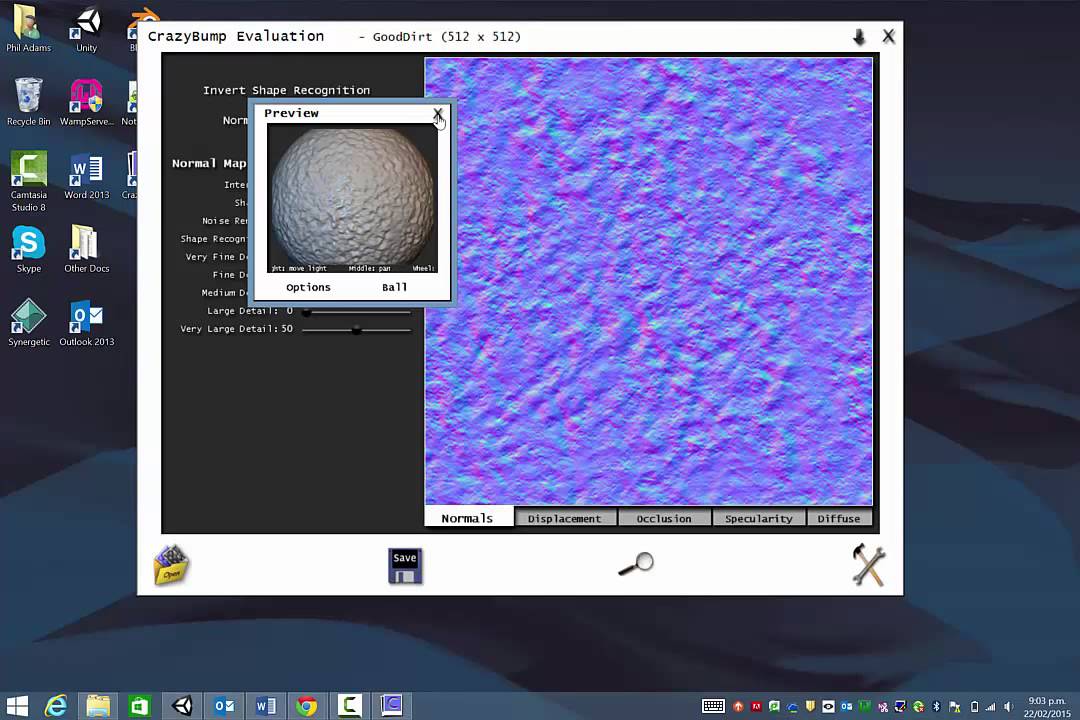Open Google Chrome from the taskbar
The image size is (1080, 720).
(307, 706)
